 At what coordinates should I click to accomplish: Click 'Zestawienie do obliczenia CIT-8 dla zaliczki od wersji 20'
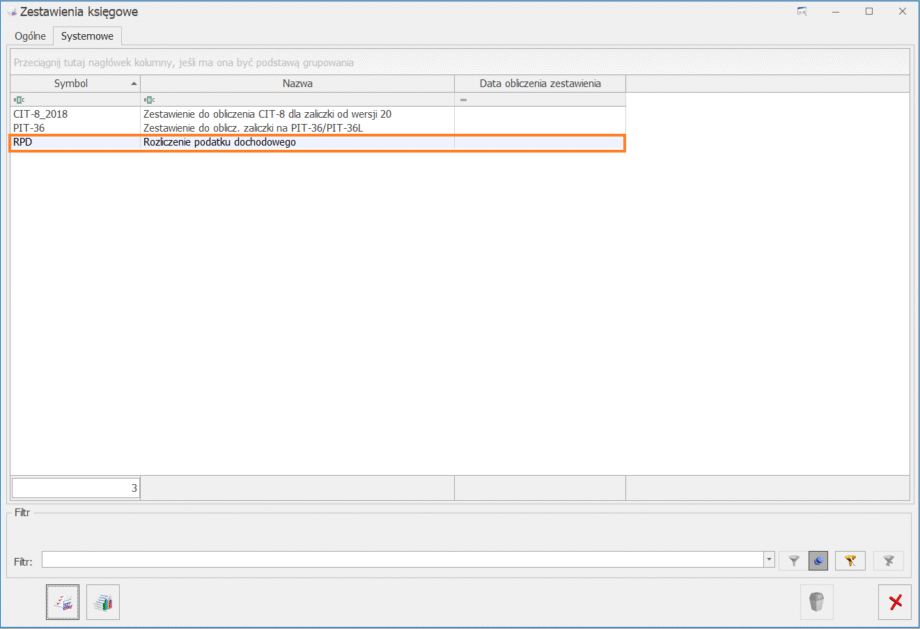(x=267, y=114)
